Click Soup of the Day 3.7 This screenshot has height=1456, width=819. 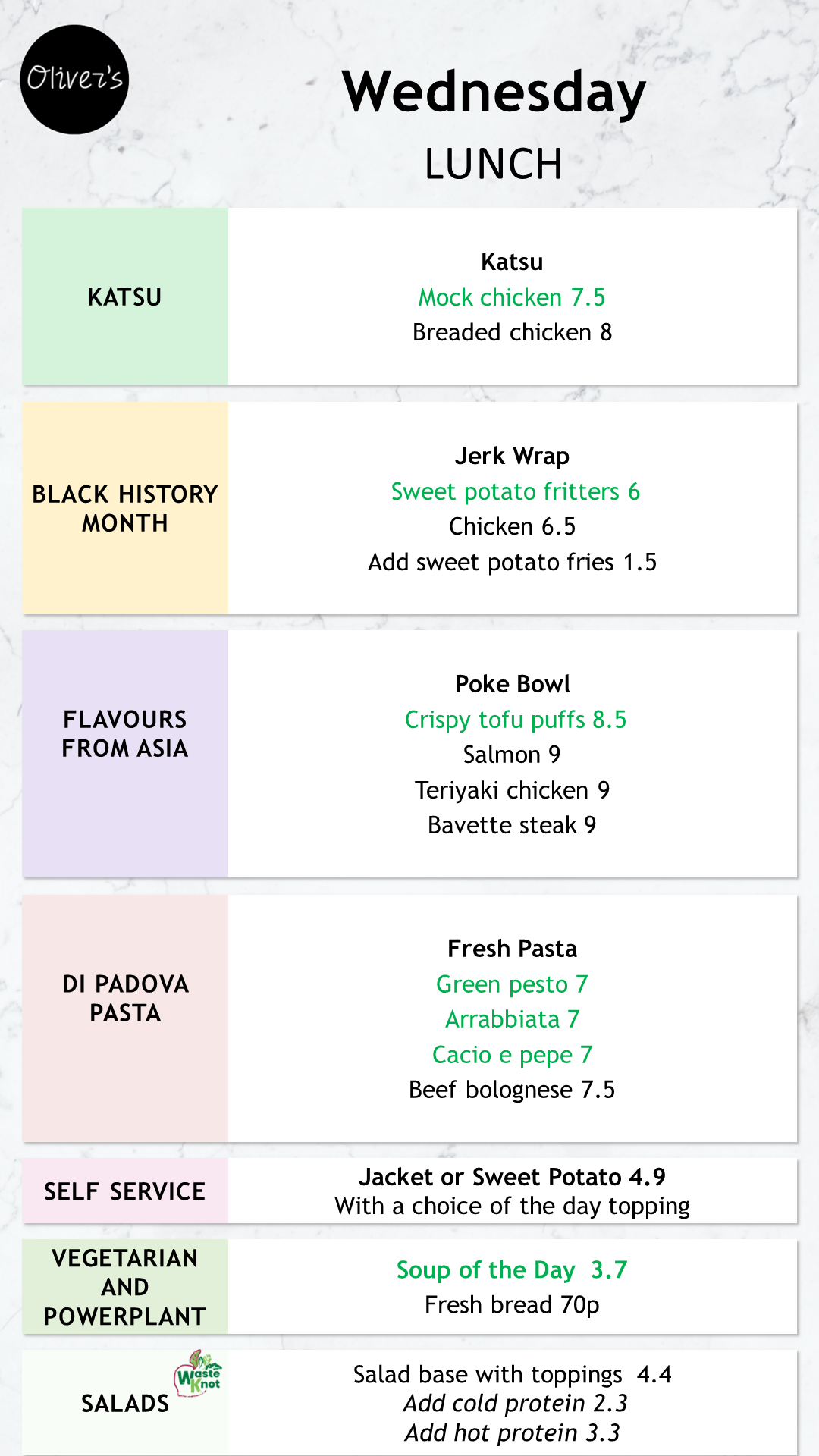click(x=512, y=1270)
